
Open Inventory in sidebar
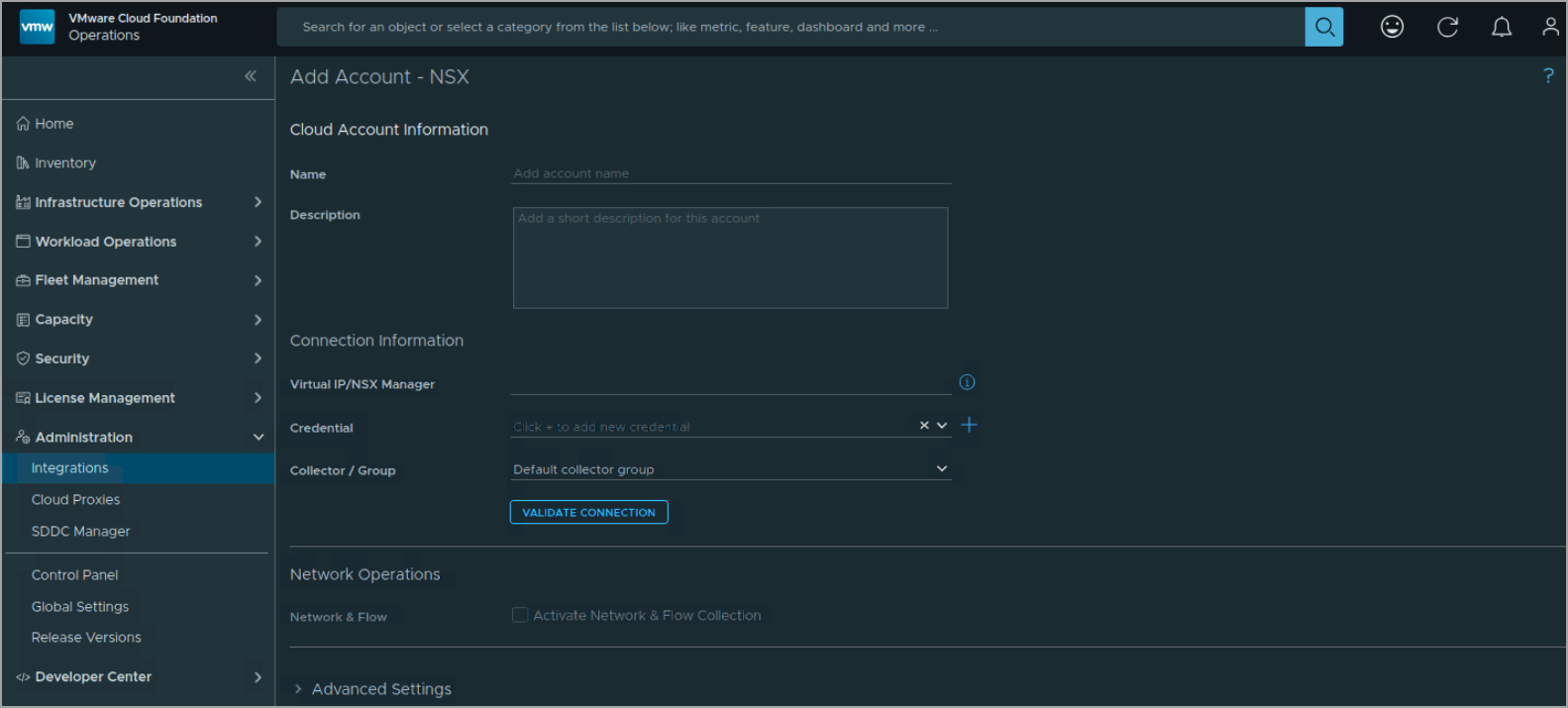(65, 162)
